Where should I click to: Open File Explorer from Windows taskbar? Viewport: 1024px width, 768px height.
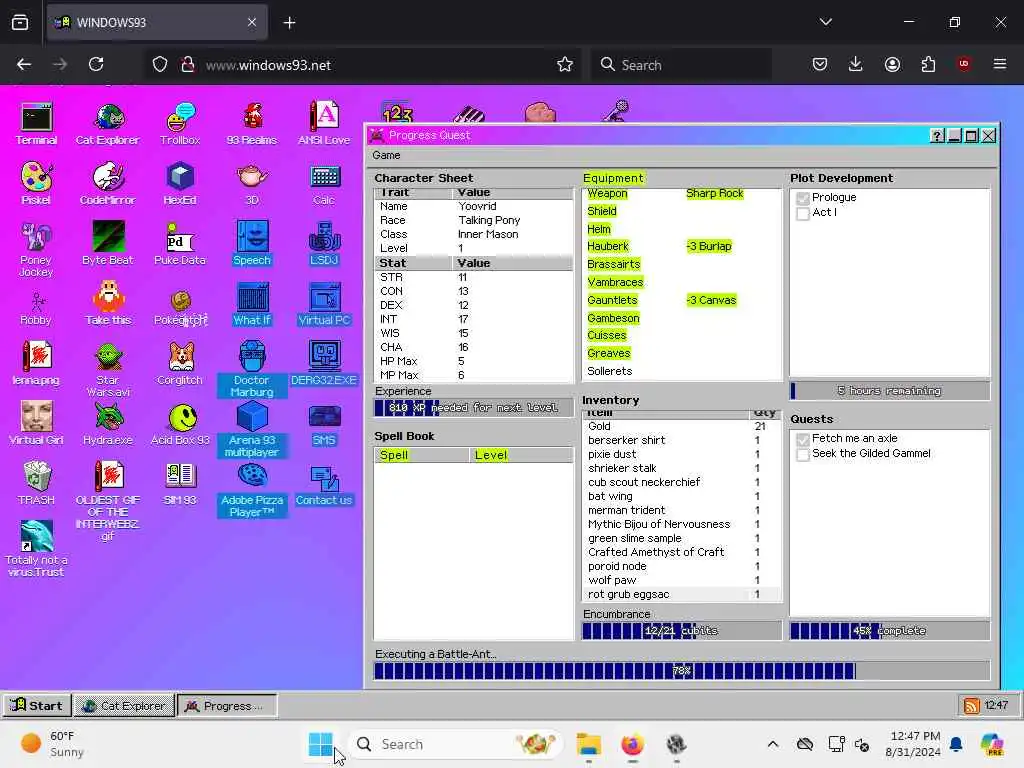(588, 744)
